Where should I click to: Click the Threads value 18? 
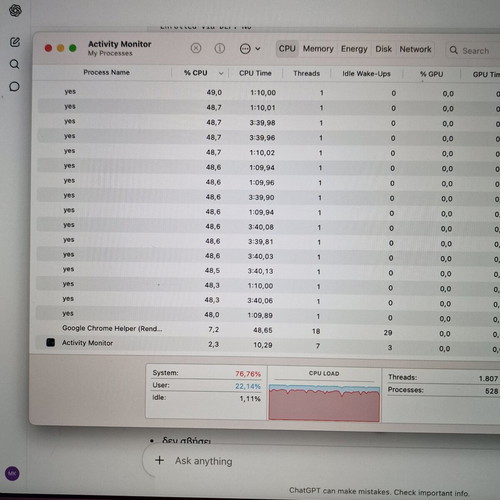(316, 331)
